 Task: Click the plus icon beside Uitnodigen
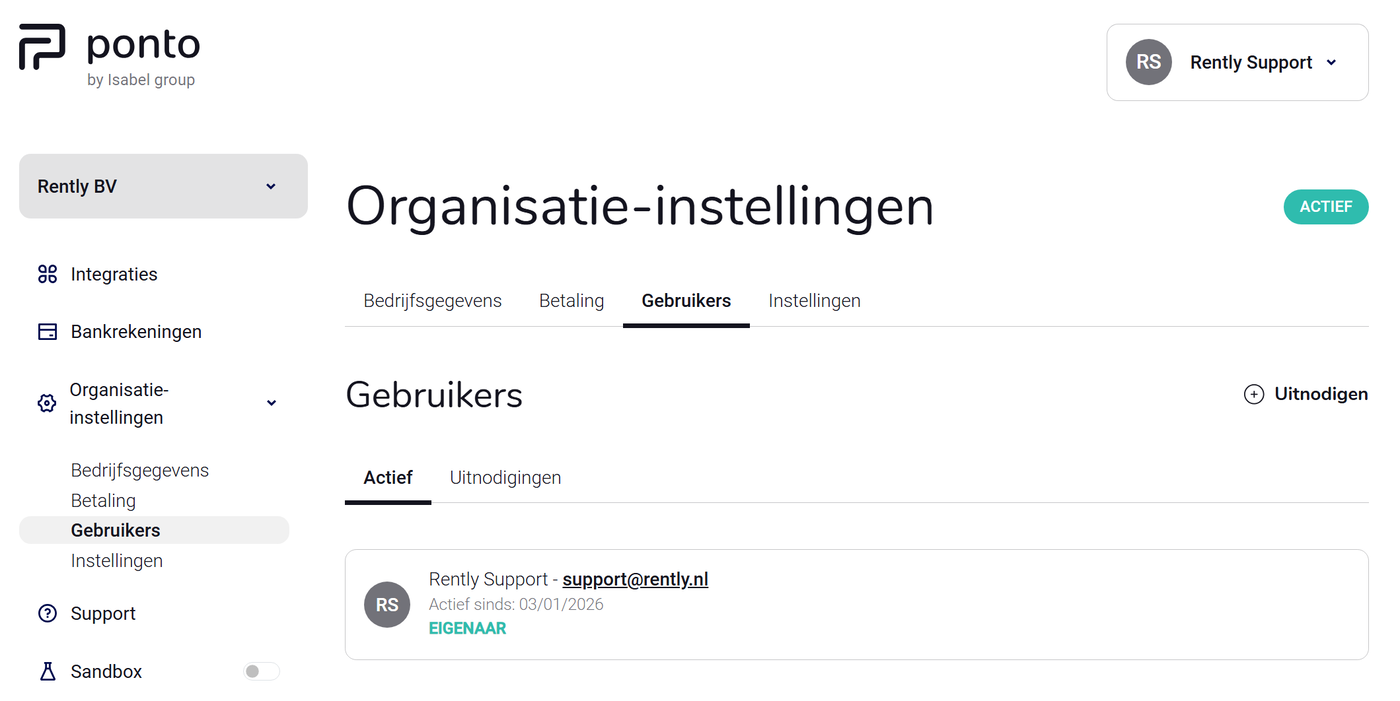[1253, 394]
